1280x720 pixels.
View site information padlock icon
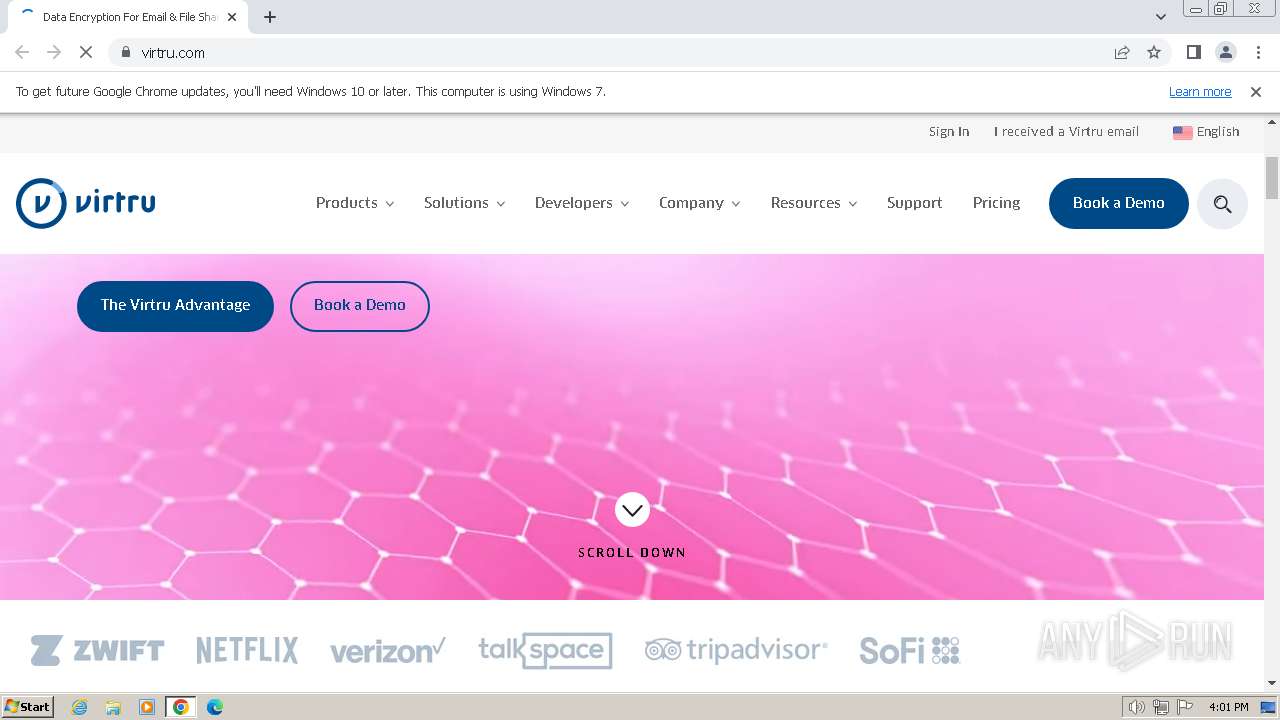pos(125,52)
